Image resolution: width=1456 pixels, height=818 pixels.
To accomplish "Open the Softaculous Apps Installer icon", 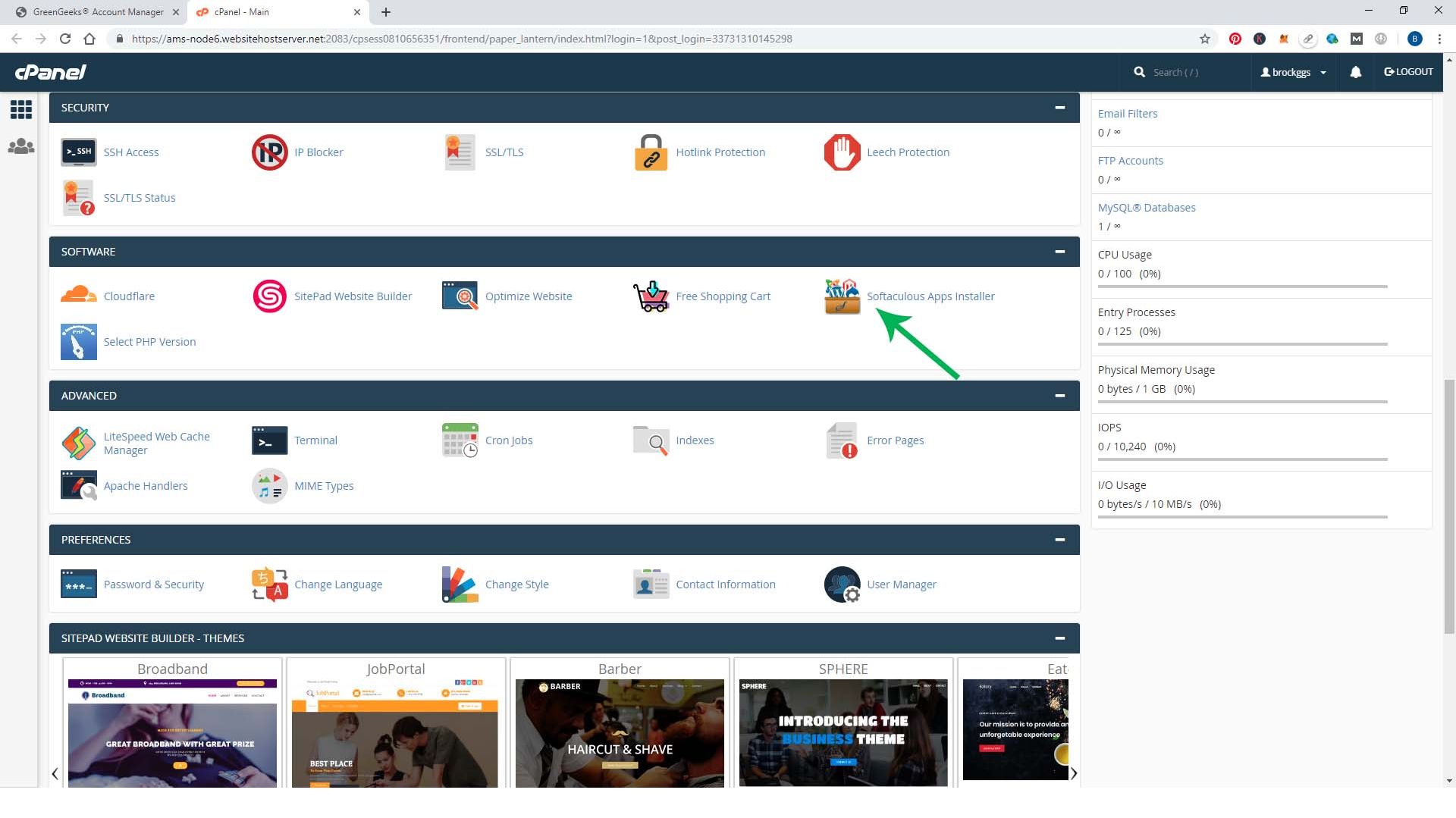I will (842, 296).
